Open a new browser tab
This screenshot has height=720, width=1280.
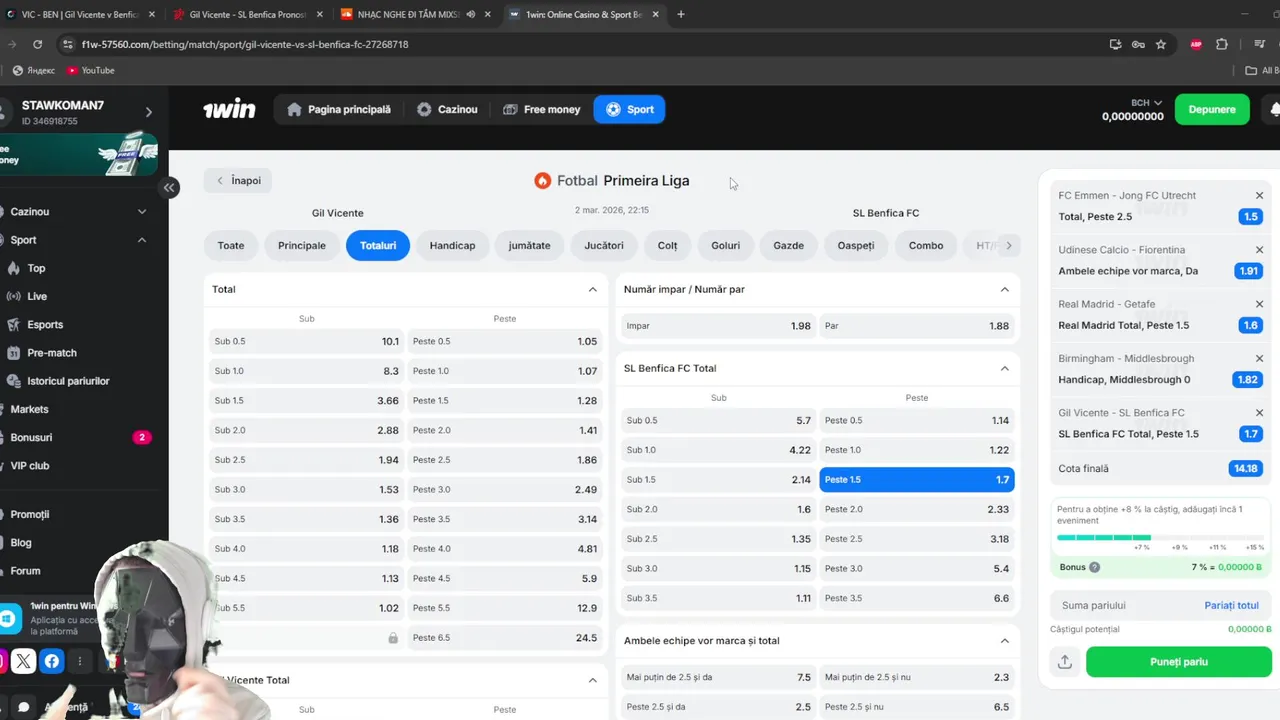(681, 14)
